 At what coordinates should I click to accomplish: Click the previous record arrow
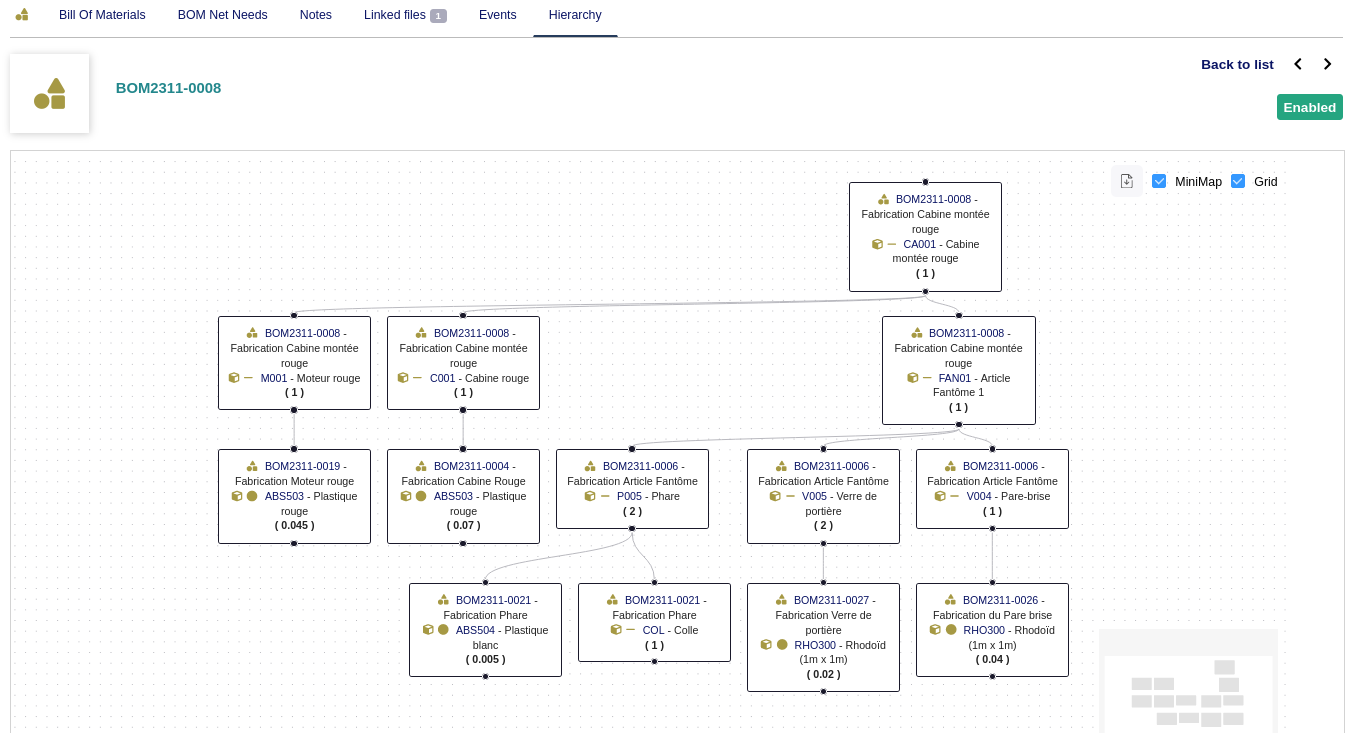tap(1298, 64)
